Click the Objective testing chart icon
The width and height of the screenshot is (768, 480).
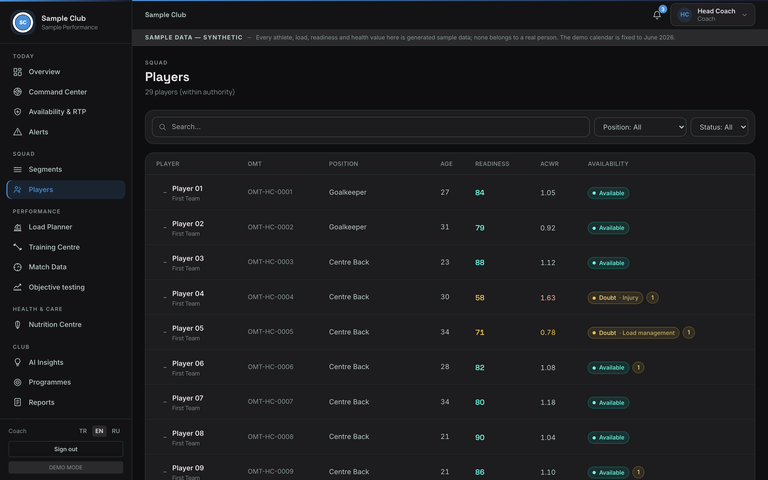(x=18, y=287)
